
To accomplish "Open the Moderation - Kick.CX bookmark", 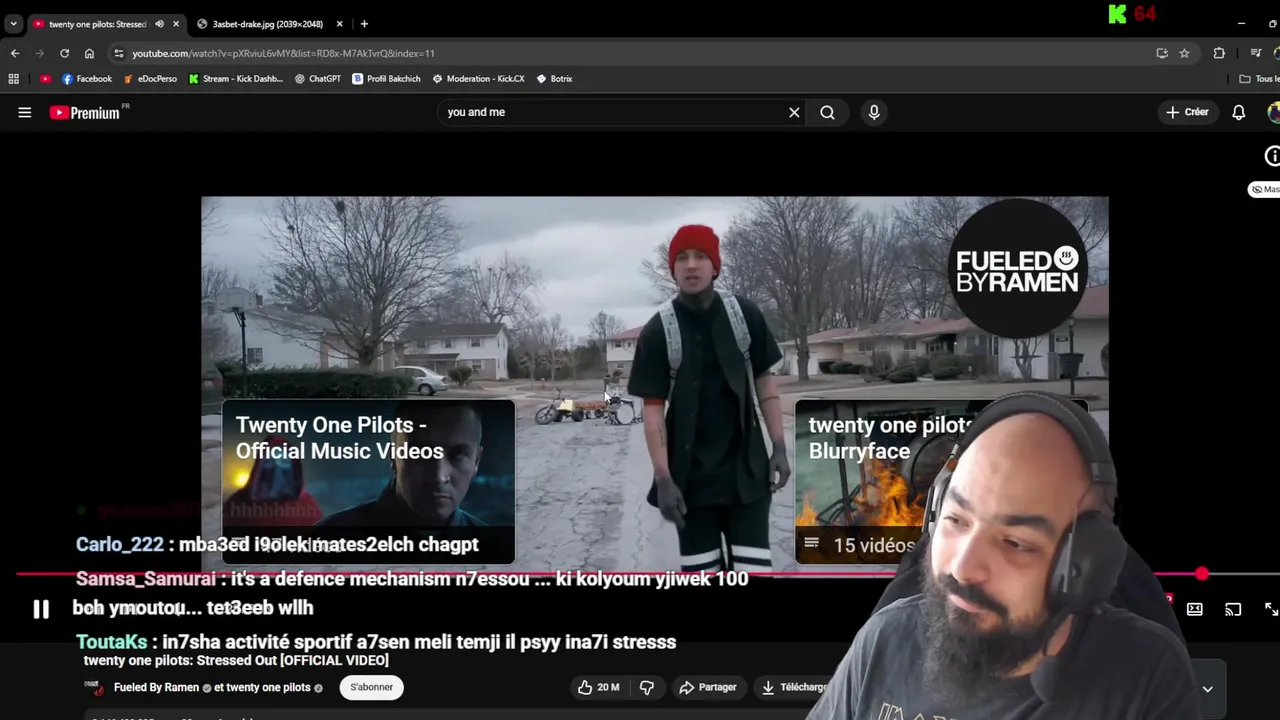I will [x=477, y=79].
